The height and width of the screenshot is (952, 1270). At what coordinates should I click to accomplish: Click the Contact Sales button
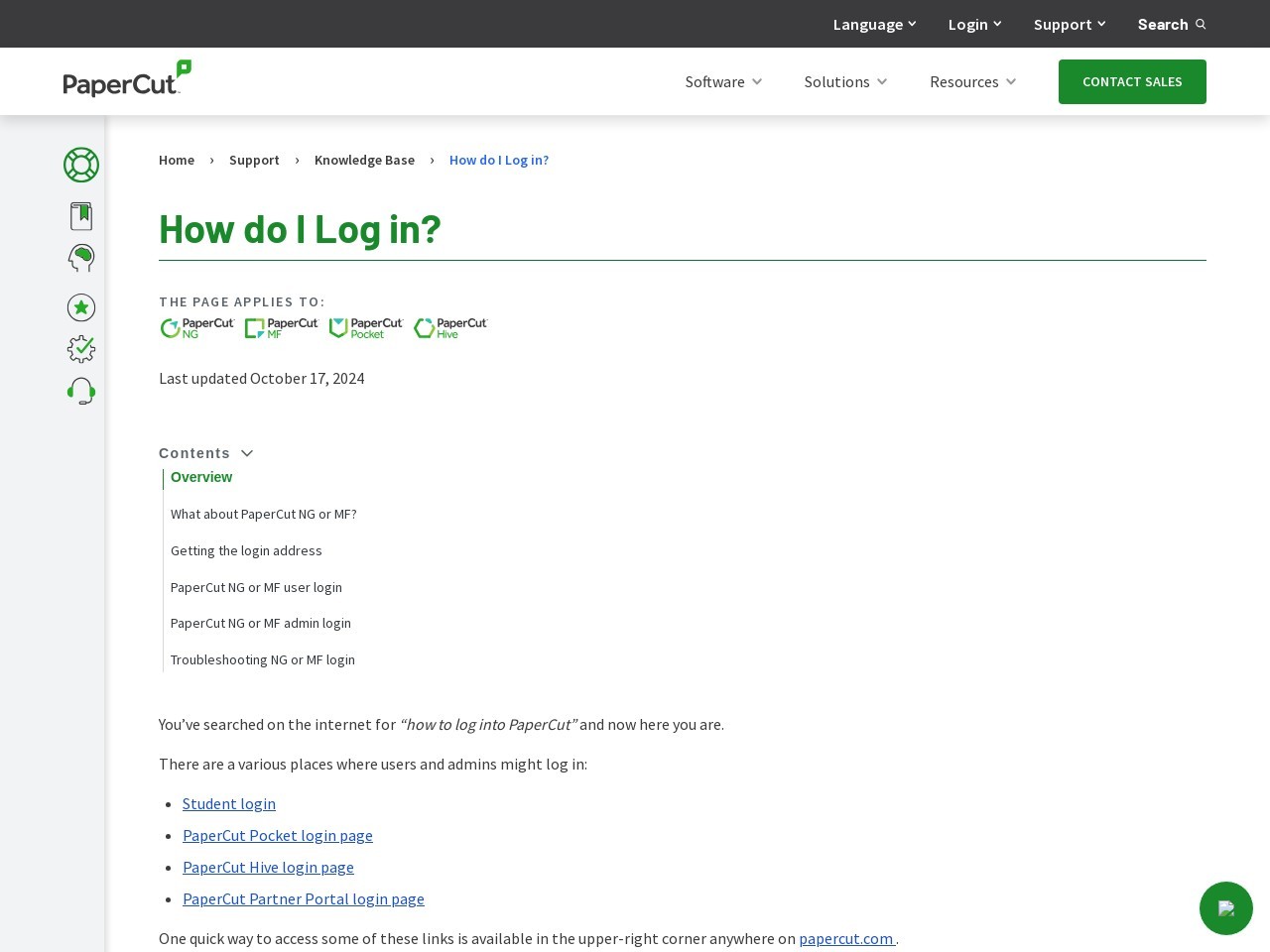pos(1132,81)
